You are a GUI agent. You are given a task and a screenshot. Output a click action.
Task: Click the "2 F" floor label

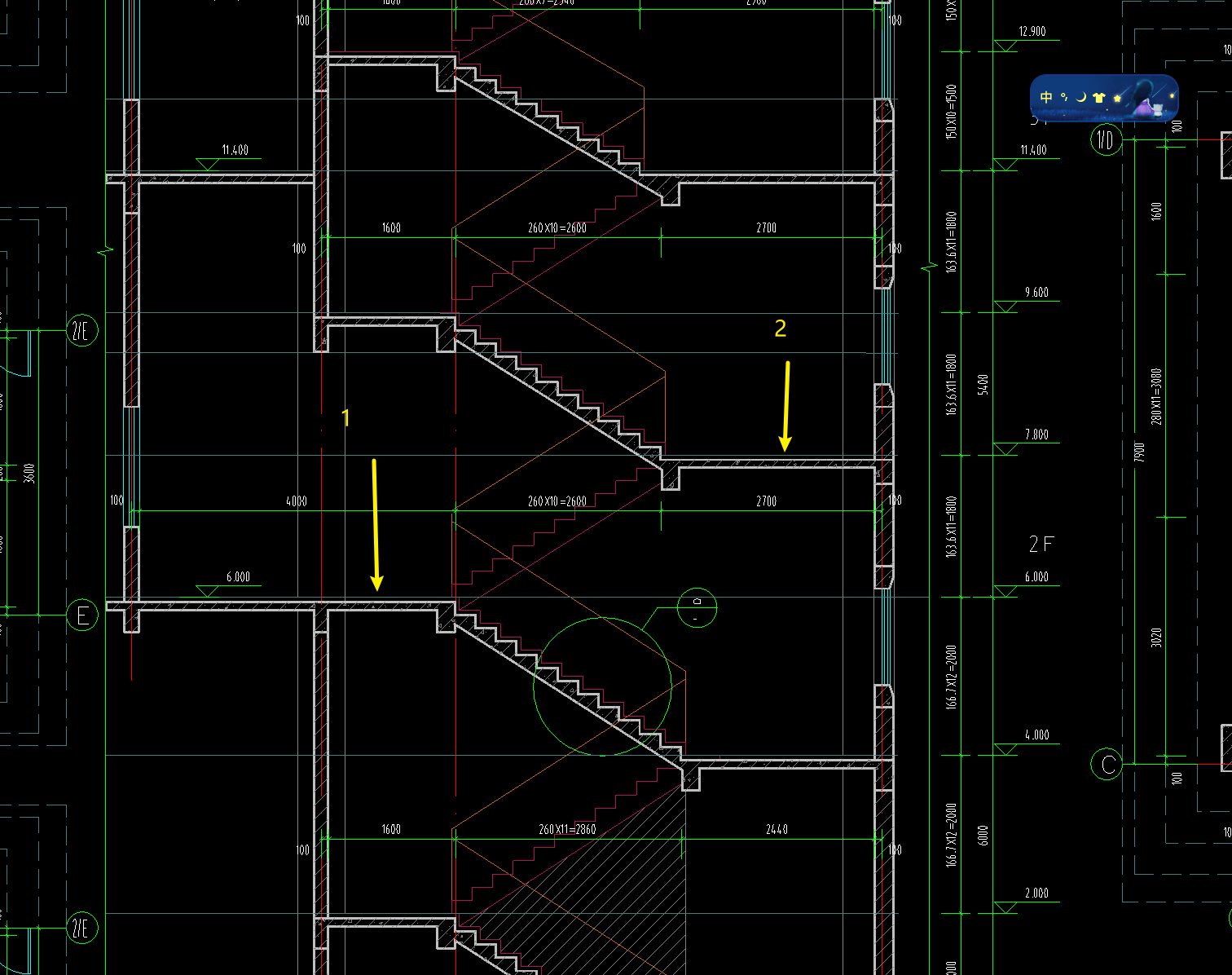tap(1041, 544)
